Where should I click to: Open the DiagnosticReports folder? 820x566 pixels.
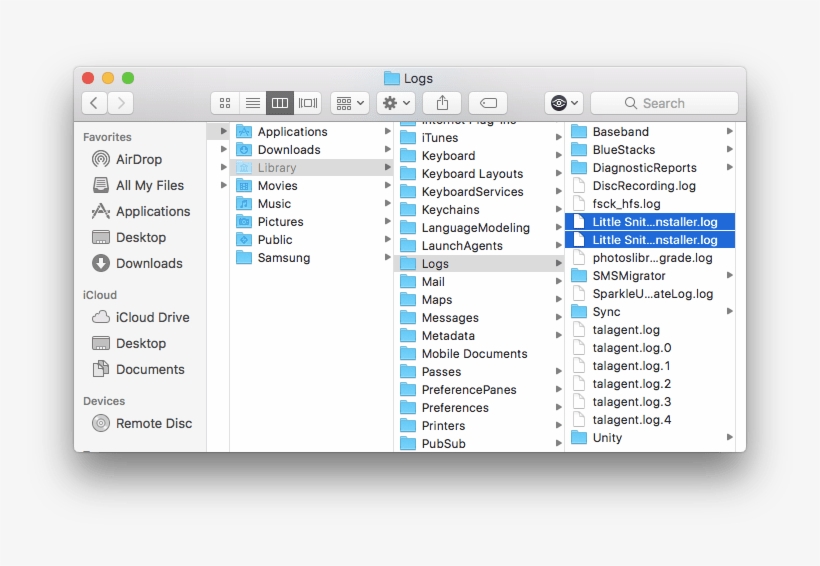coord(650,168)
